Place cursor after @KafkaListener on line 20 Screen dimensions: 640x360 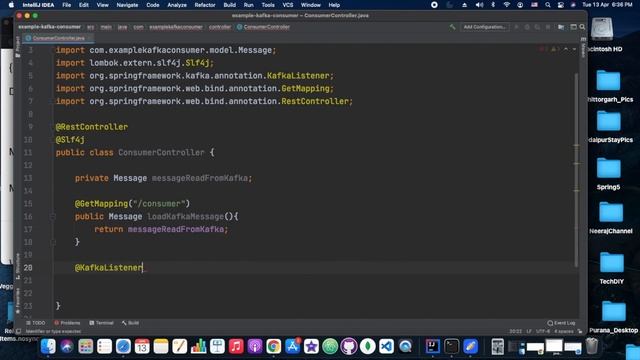click(x=143, y=268)
